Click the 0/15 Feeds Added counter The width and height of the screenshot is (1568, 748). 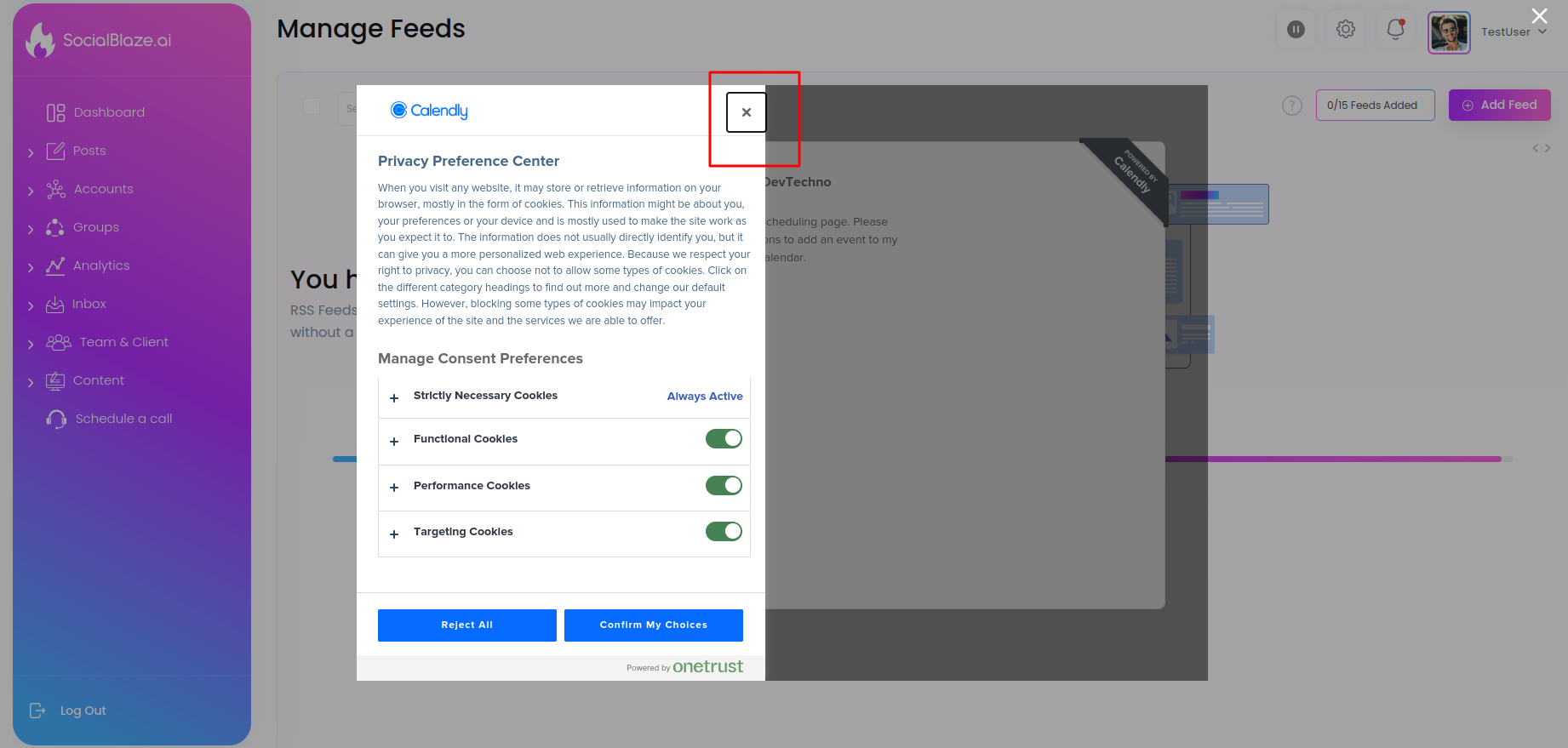pos(1376,105)
